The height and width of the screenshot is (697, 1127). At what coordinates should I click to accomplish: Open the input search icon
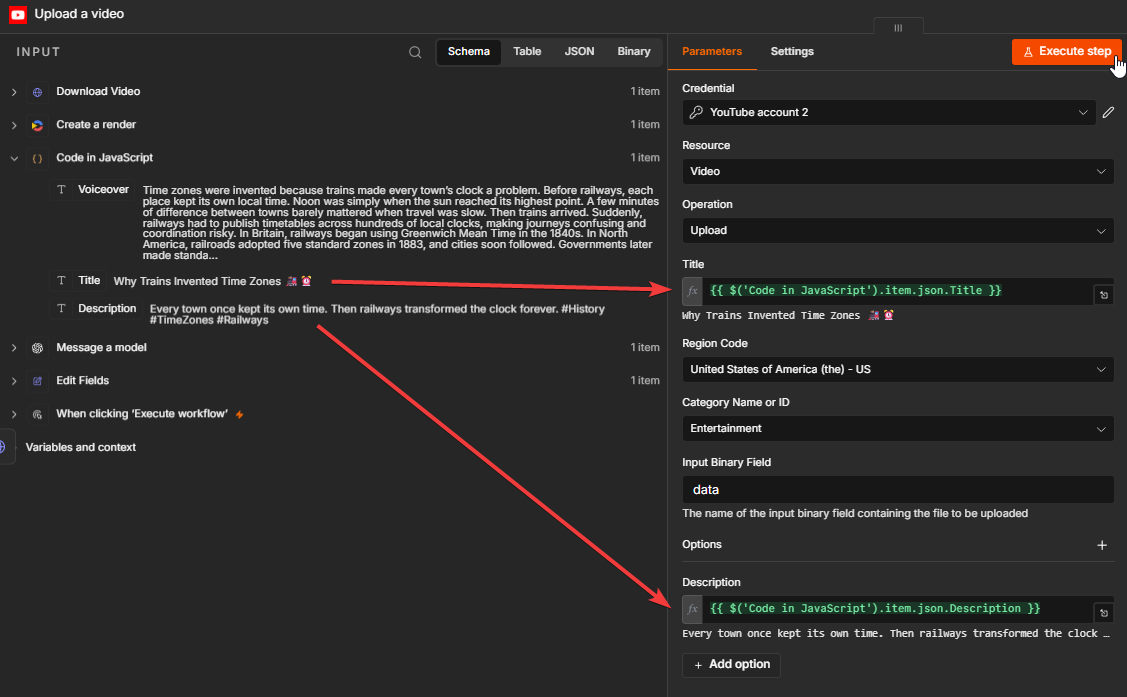(x=415, y=52)
